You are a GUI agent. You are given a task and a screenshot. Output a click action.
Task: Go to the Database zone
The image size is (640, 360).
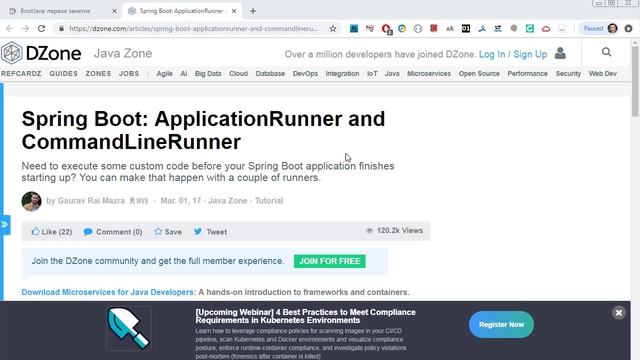[270, 73]
